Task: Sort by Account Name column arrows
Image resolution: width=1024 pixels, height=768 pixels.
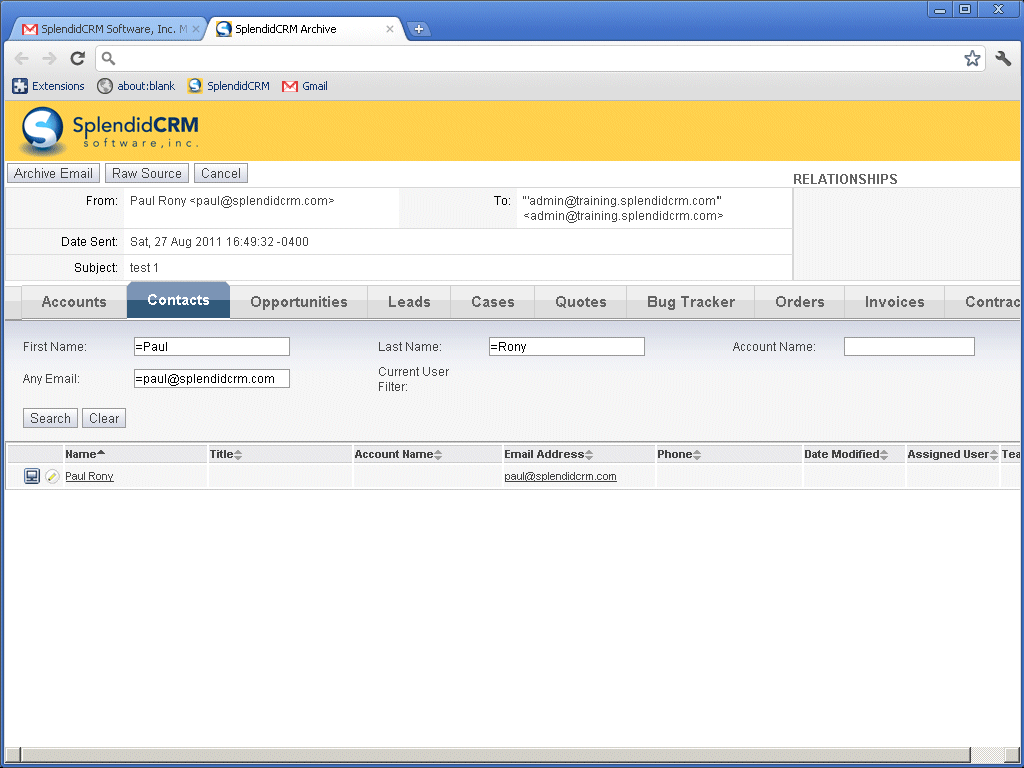Action: (x=438, y=455)
